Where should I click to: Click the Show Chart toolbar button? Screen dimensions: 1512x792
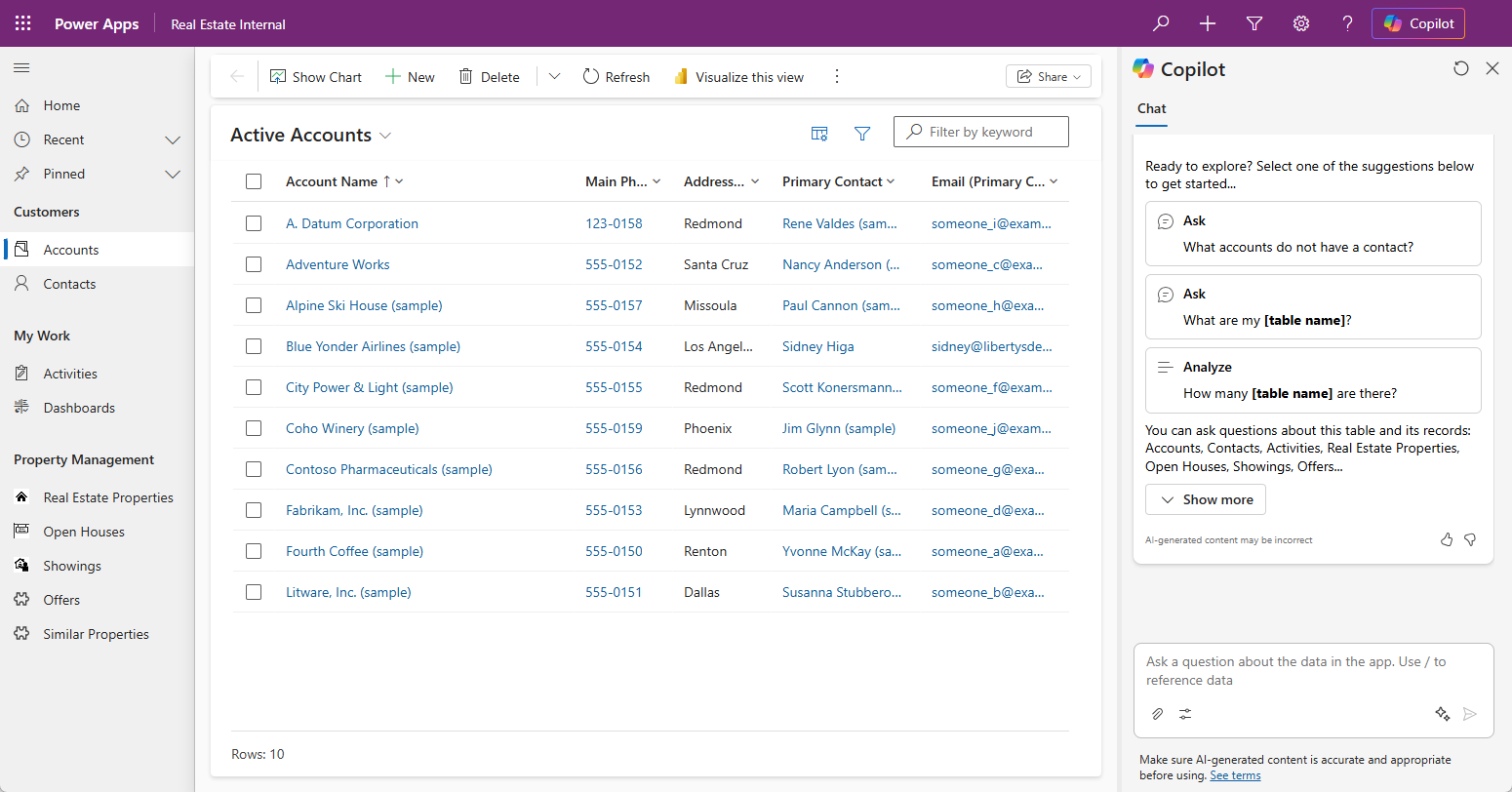(x=316, y=77)
